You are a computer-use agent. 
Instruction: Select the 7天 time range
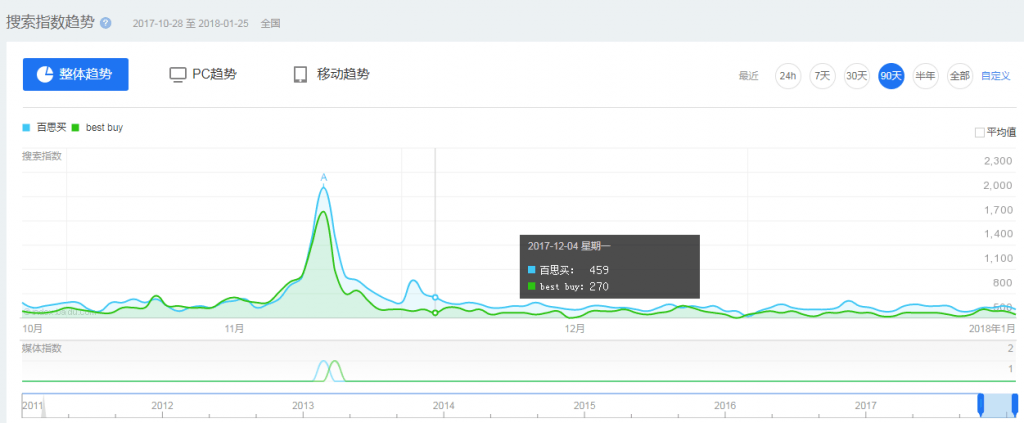(822, 76)
